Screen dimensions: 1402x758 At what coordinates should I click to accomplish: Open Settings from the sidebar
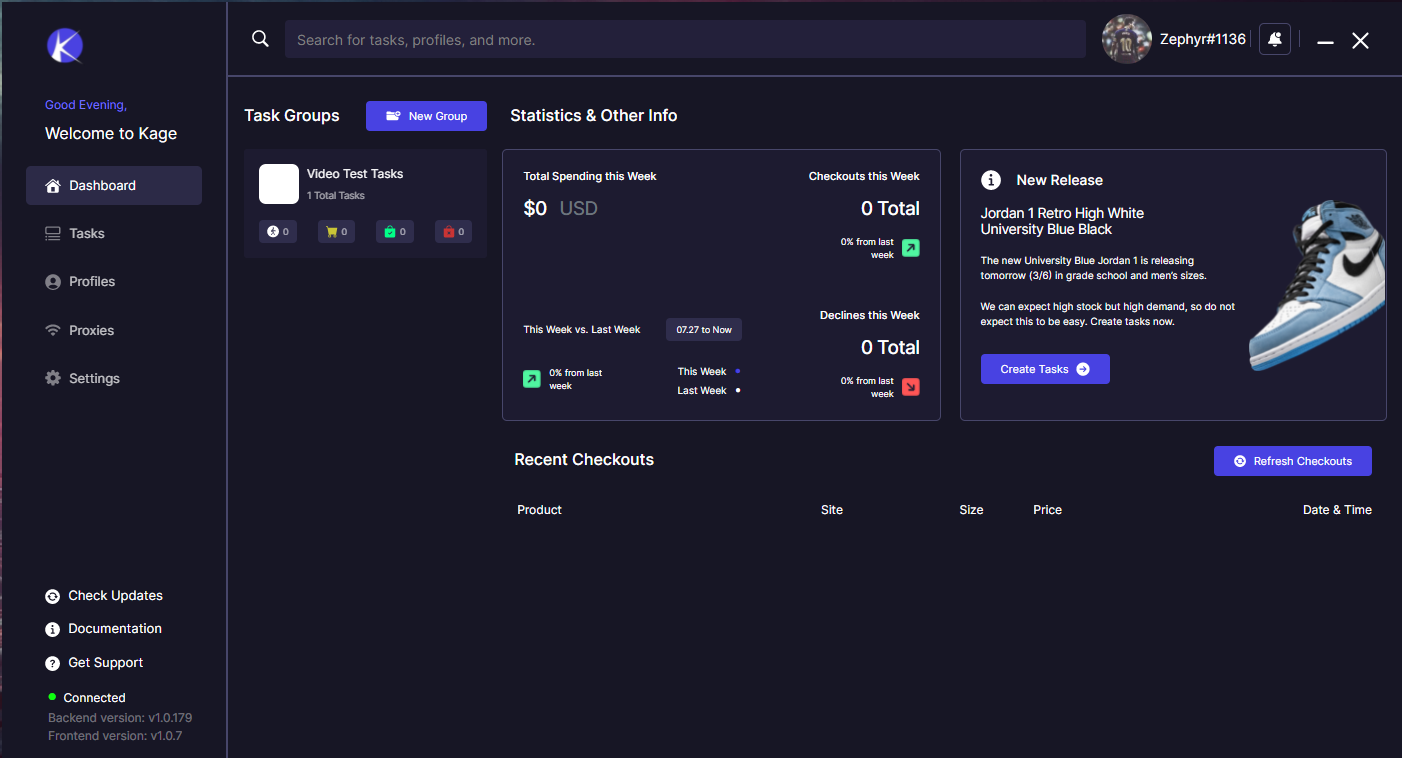pyautogui.click(x=94, y=379)
